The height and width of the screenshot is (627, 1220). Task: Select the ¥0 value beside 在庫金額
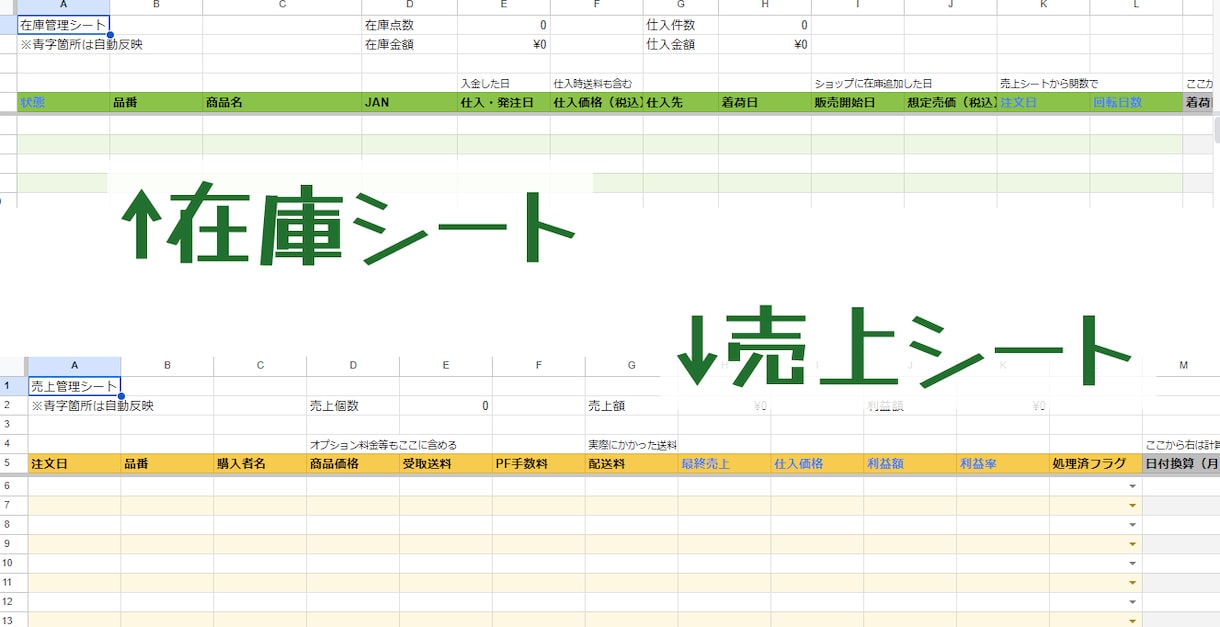(x=503, y=44)
